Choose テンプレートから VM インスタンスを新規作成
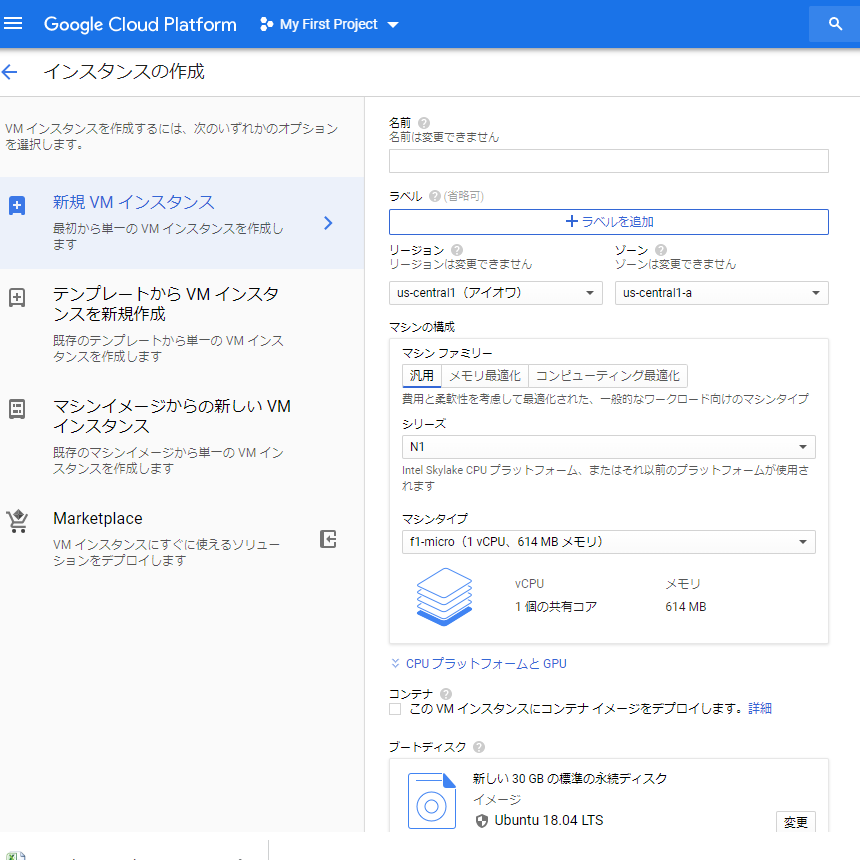The image size is (860, 860). click(x=182, y=325)
